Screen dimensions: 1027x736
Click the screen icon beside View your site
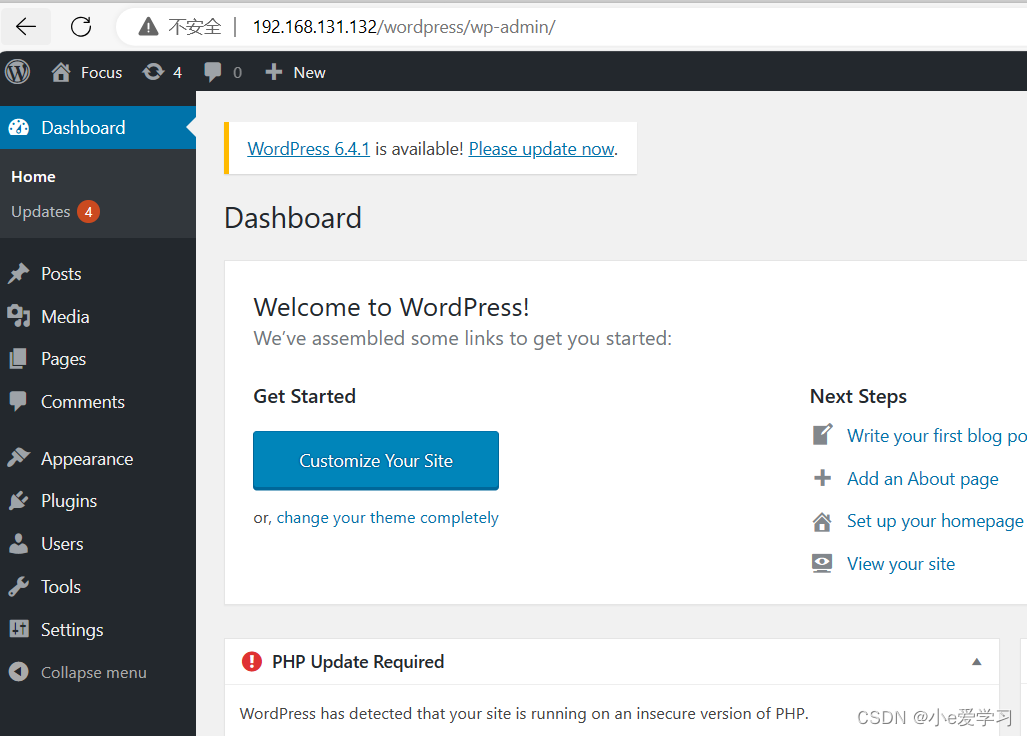tap(823, 564)
